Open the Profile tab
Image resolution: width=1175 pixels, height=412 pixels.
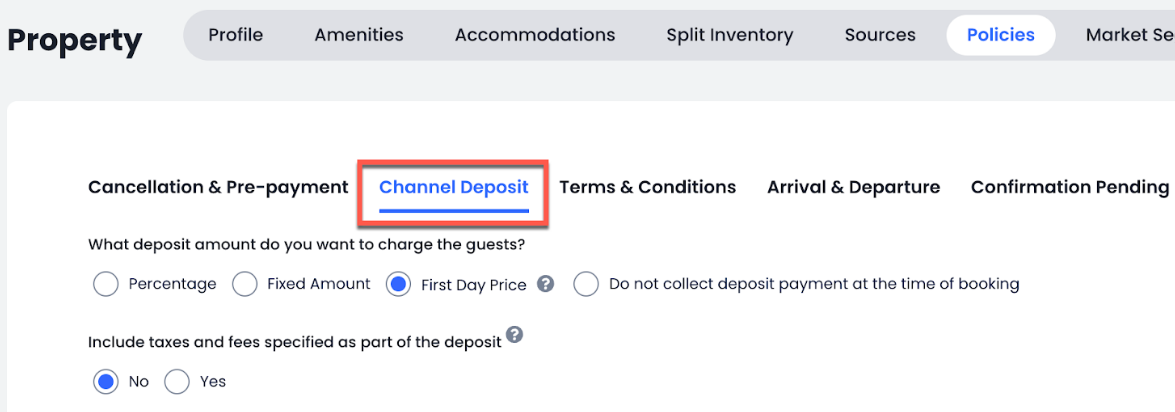click(236, 35)
